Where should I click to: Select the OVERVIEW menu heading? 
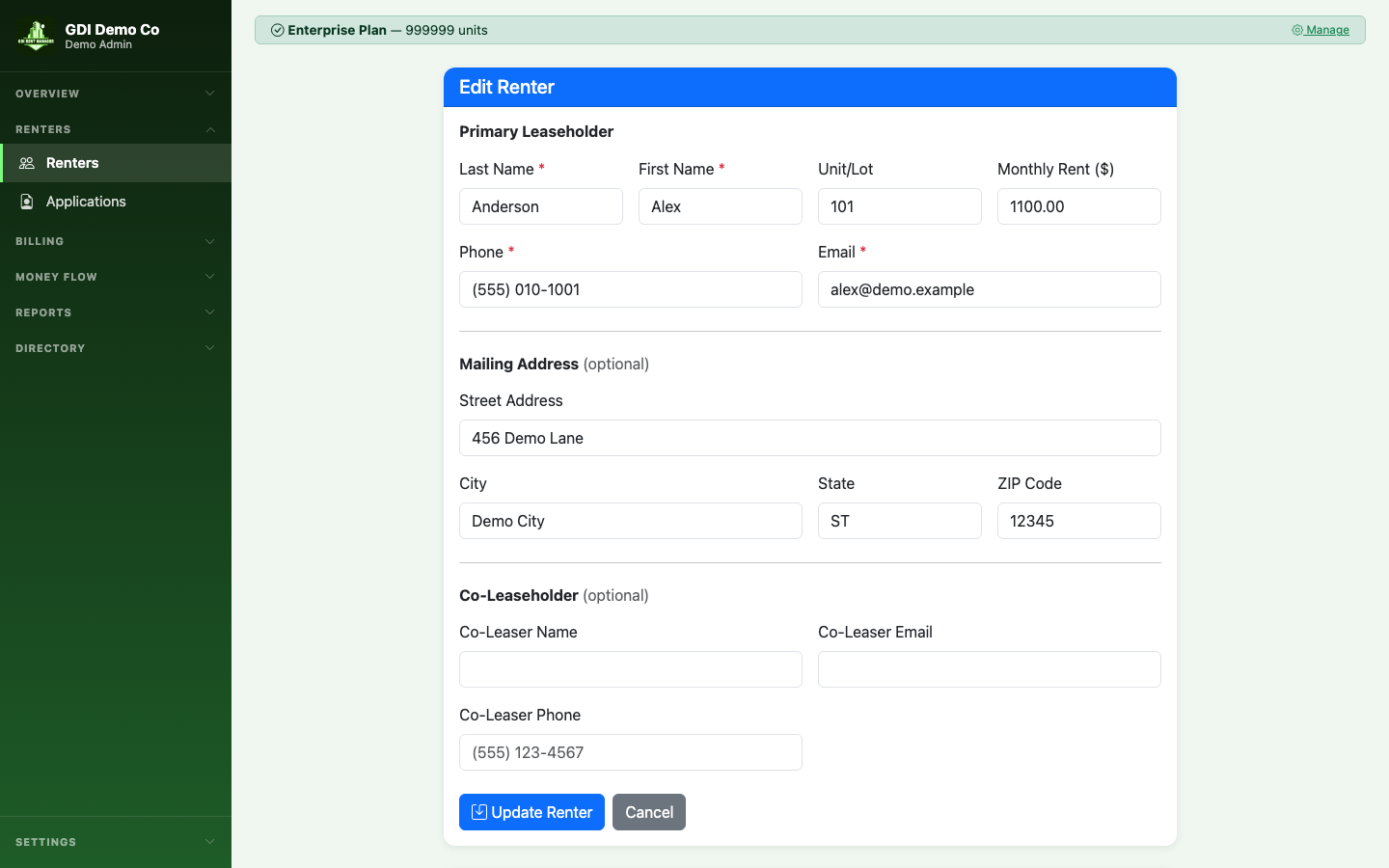pos(47,94)
